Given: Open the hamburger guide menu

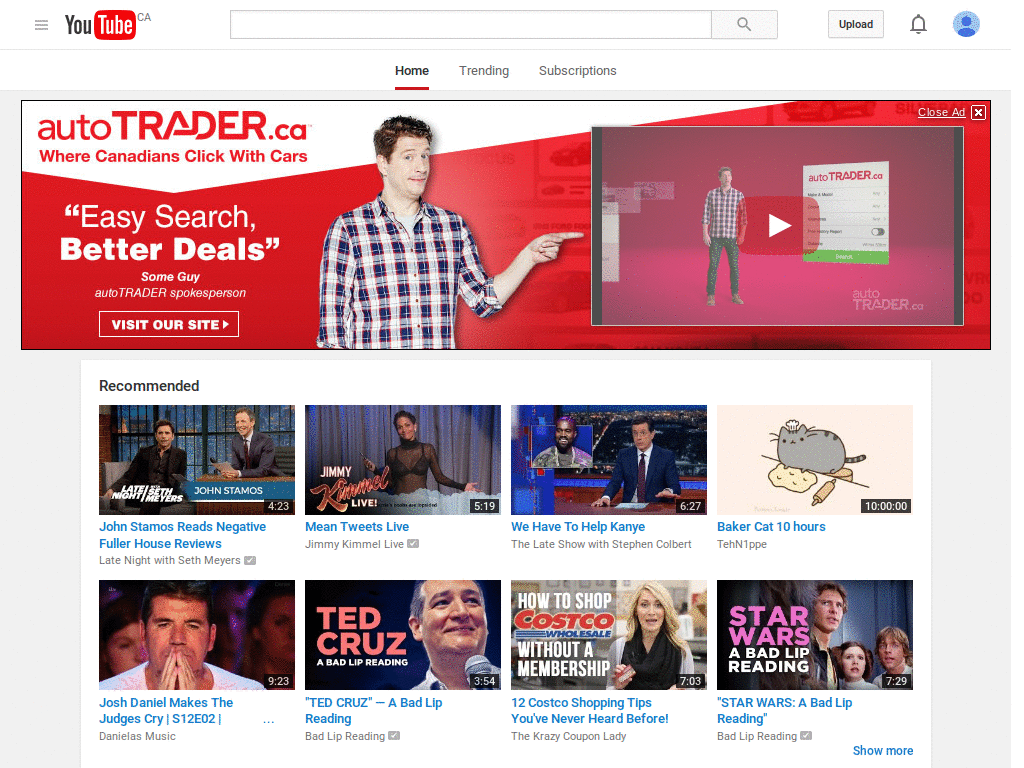Looking at the screenshot, I should pos(41,25).
